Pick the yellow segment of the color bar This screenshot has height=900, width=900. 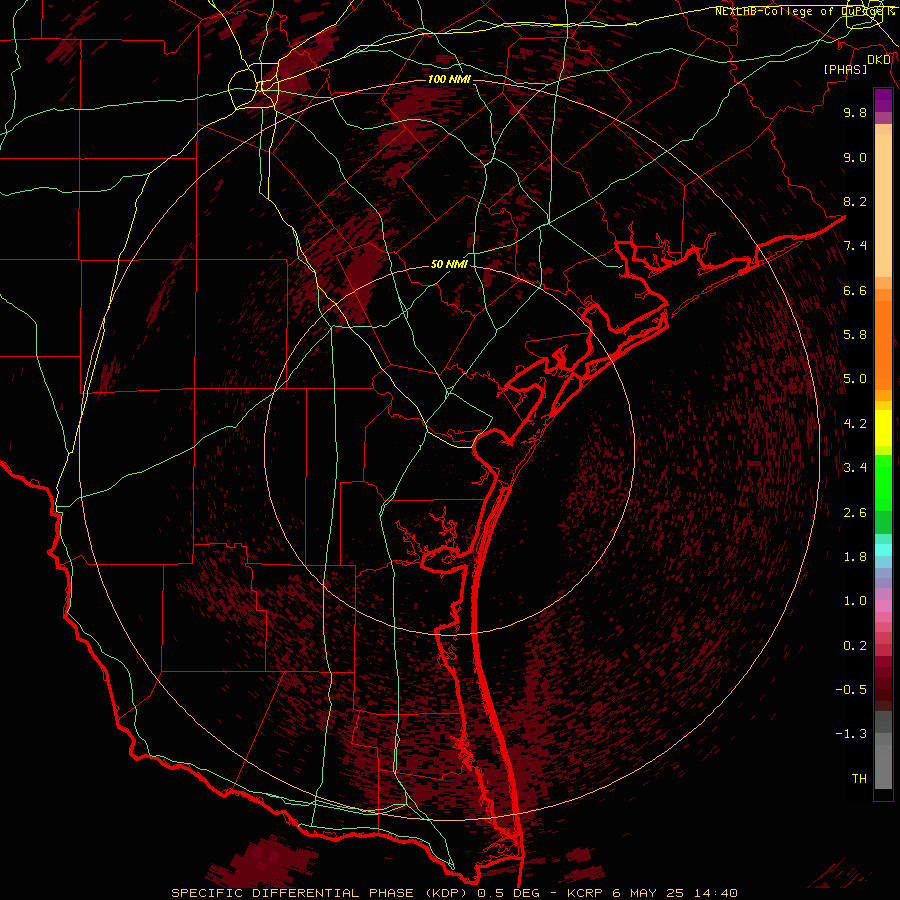[x=883, y=428]
